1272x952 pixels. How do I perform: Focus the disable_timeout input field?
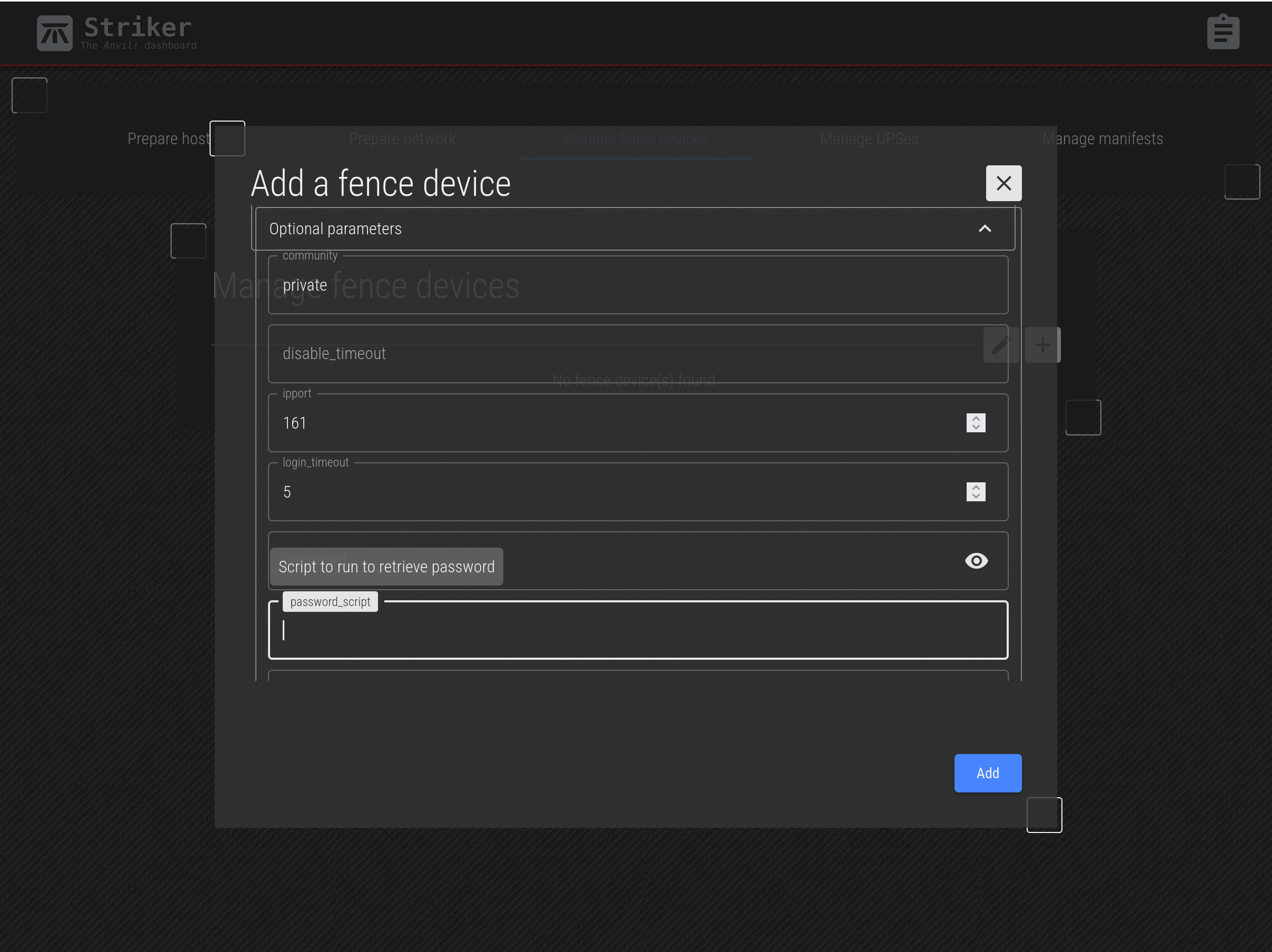[x=638, y=354]
